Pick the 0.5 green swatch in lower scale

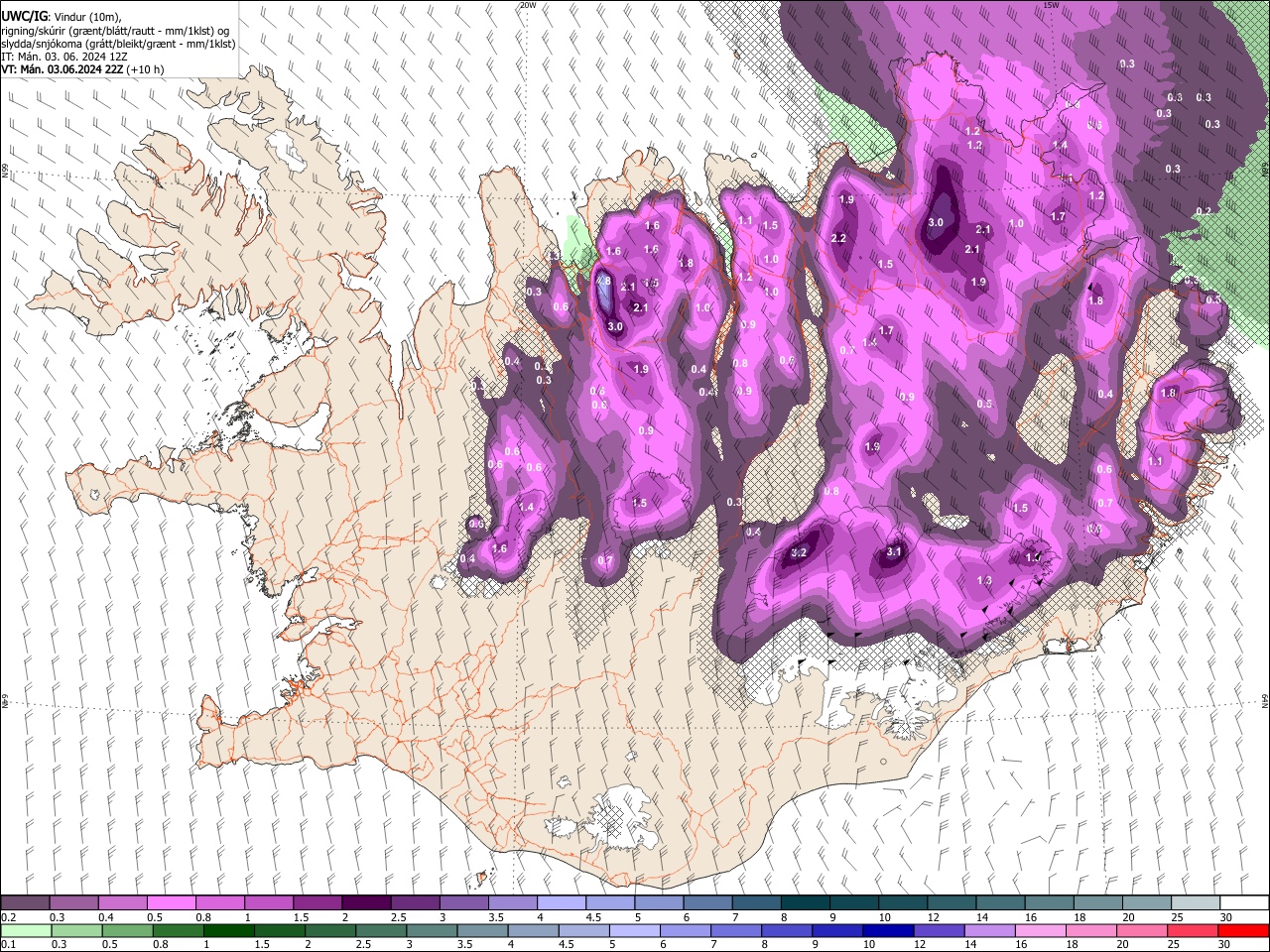(x=127, y=930)
